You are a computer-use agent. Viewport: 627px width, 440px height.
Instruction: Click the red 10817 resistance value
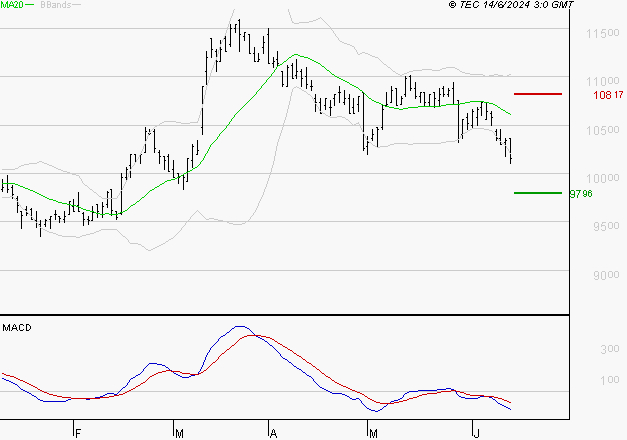click(608, 95)
